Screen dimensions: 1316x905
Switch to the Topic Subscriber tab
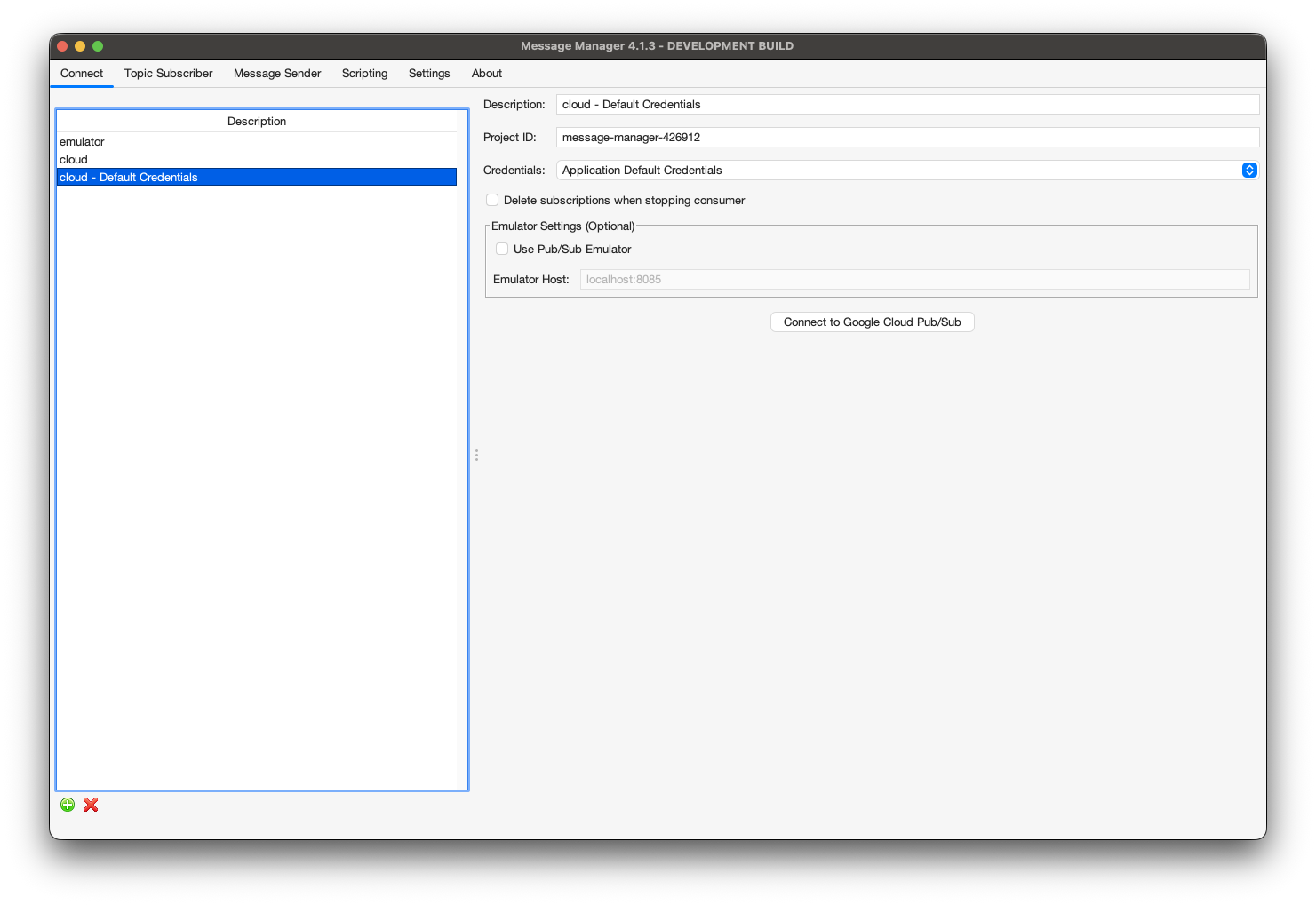pos(168,73)
